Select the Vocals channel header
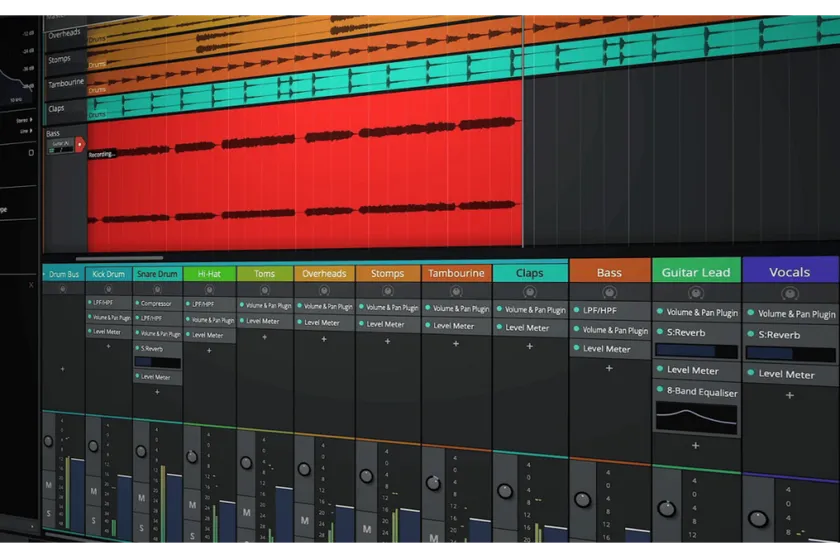 790,272
